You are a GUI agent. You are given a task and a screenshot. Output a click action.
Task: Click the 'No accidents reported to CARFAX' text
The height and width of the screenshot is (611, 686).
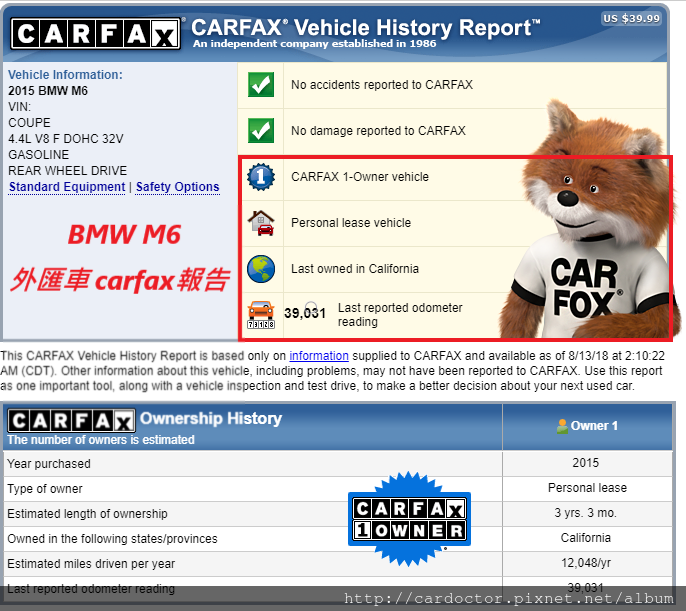382,84
